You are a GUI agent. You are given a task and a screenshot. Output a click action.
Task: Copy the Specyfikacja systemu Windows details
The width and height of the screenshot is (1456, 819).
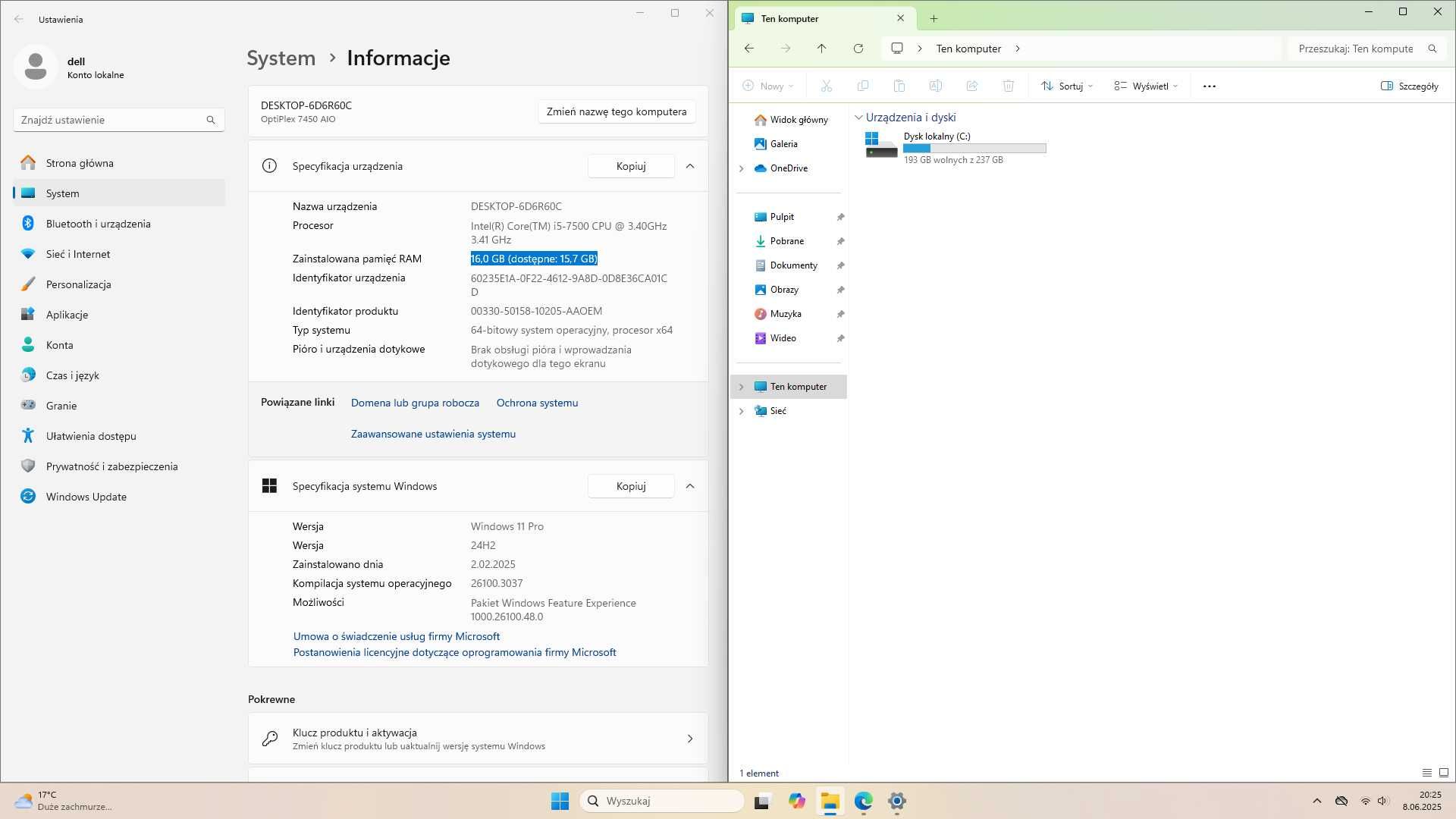[631, 486]
